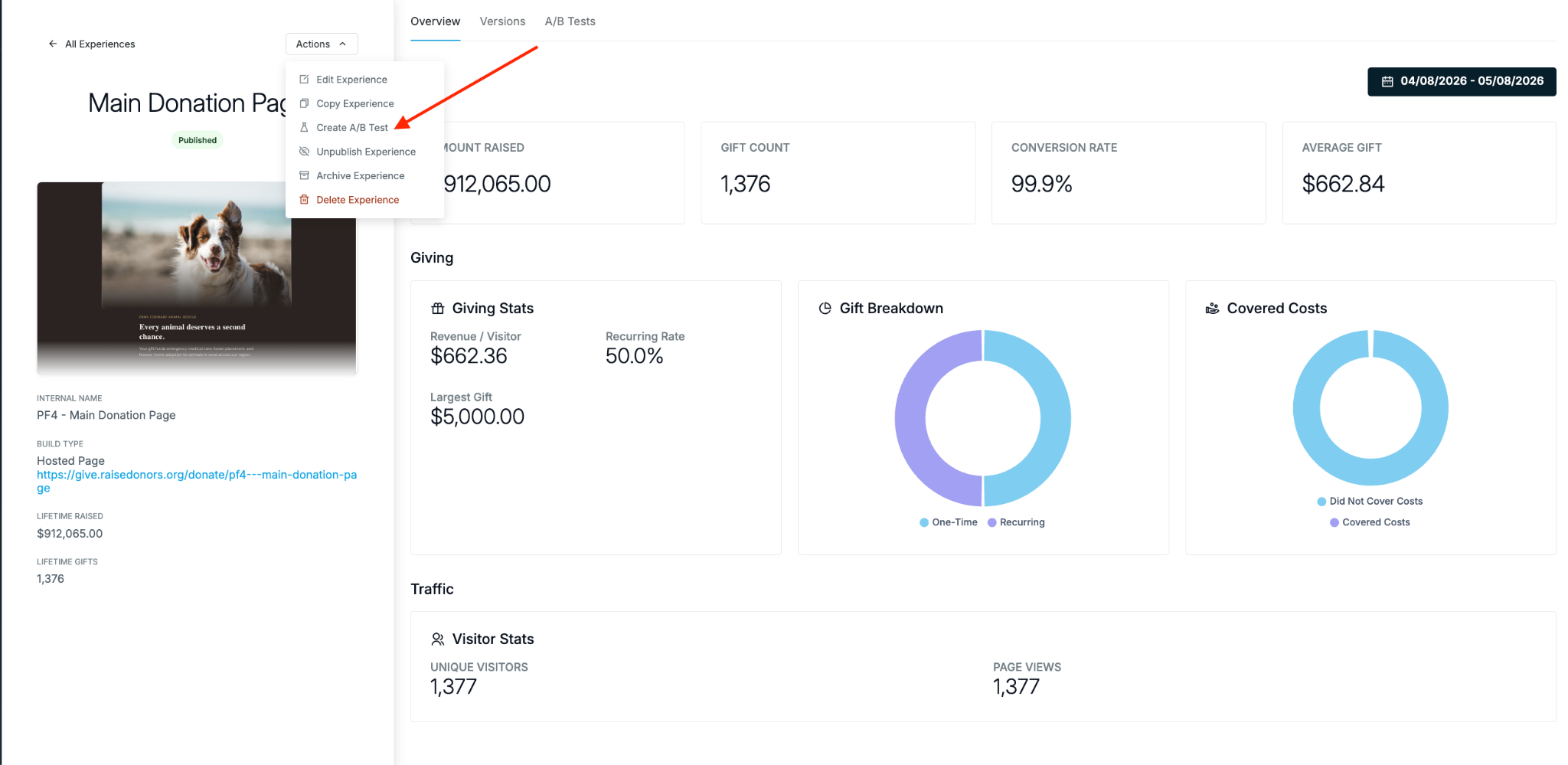Toggle the Recurring legend item in Gift Breakdown
This screenshot has height=765, width=1568.
[1016, 522]
